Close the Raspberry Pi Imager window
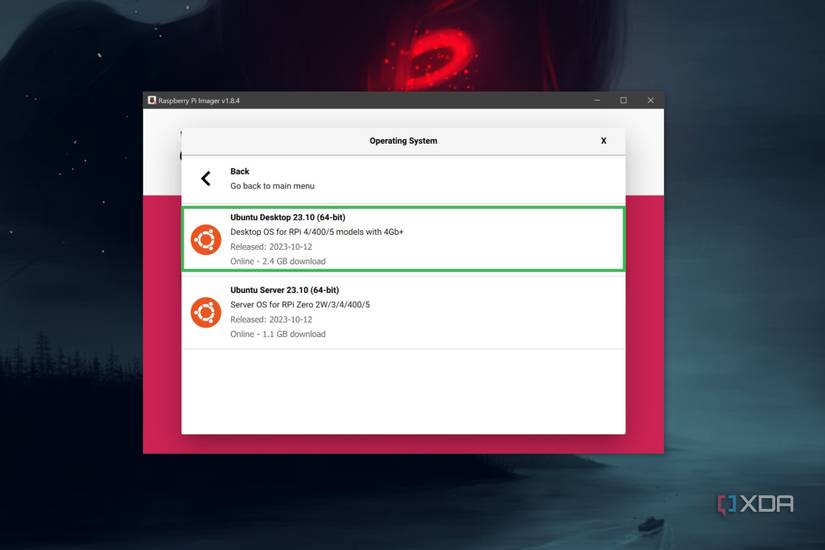 pos(651,100)
